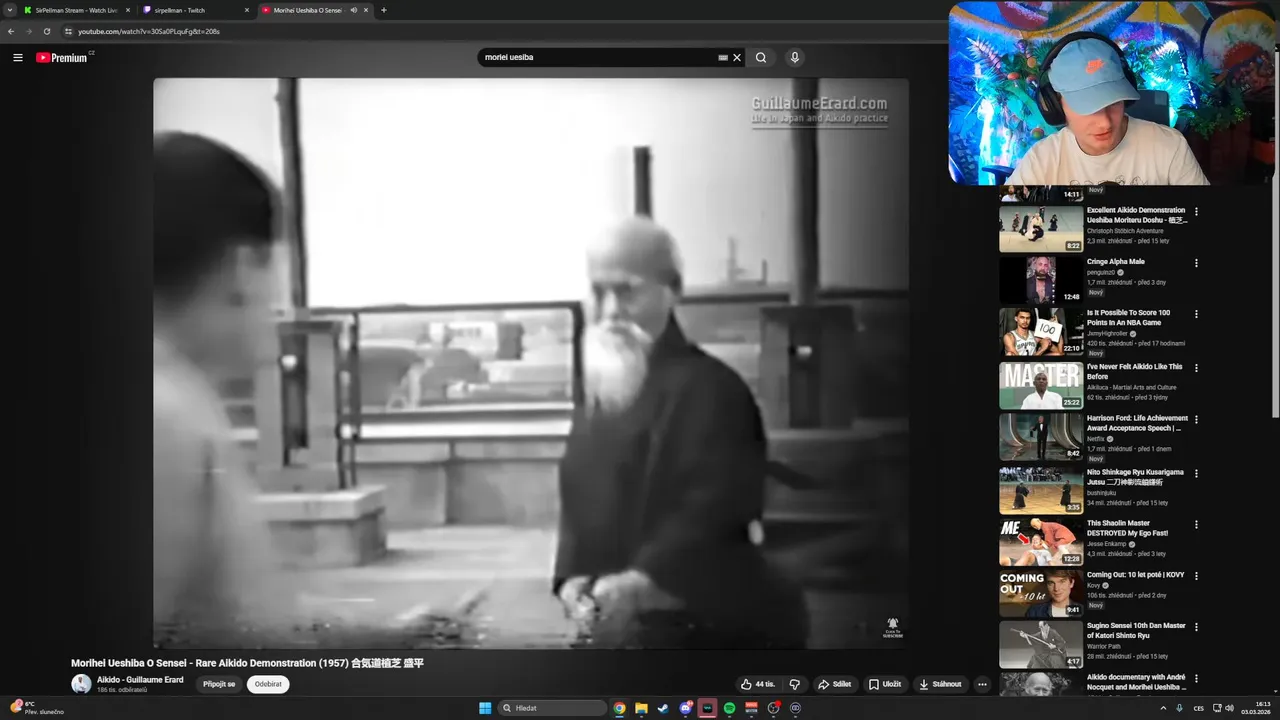The height and width of the screenshot is (720, 1280).
Task: Open the on-screen keyboard in search box
Action: pyautogui.click(x=723, y=58)
